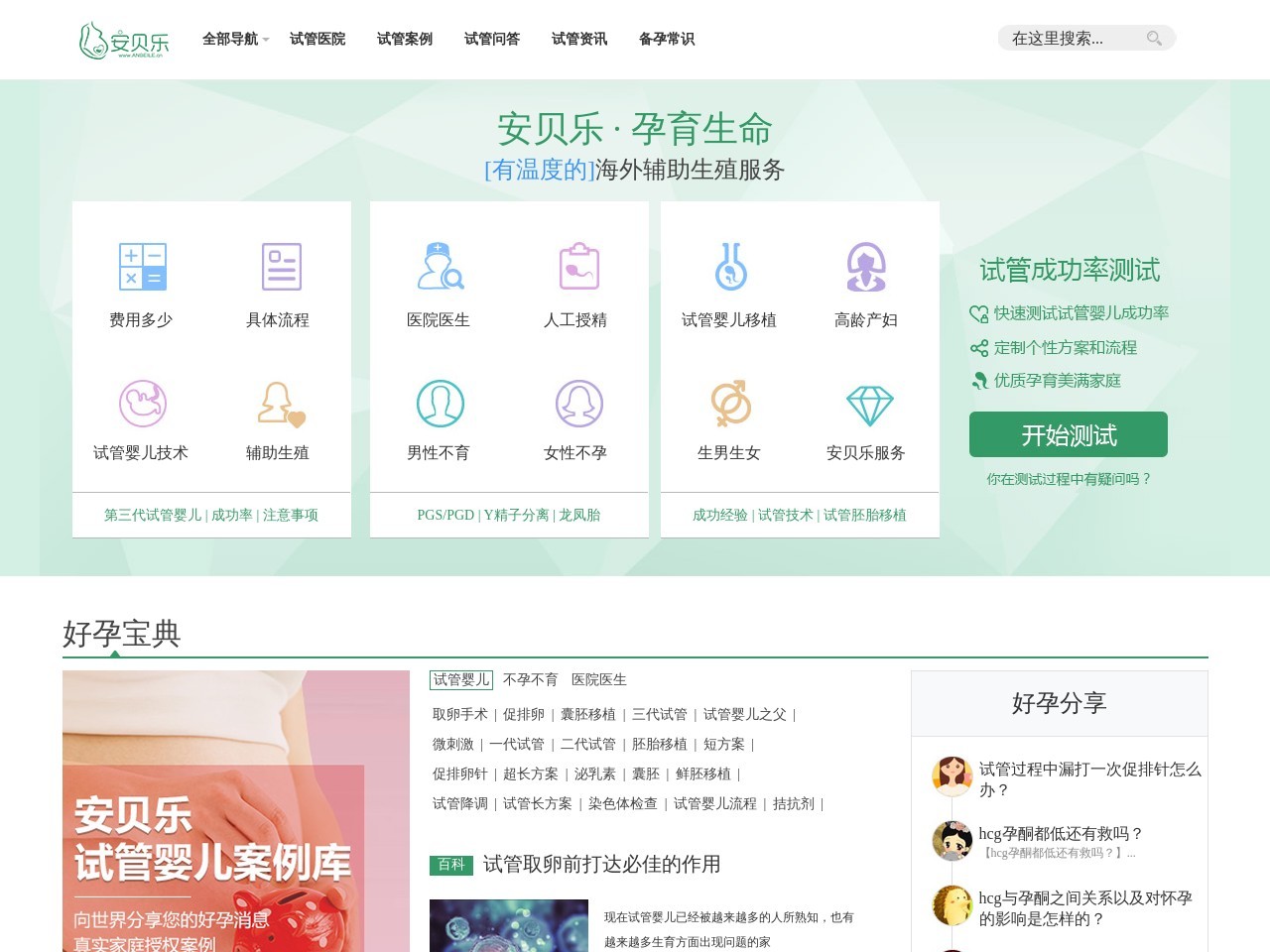Click the 试管婴儿技术 embryo icon
1270x952 pixels.
click(142, 404)
